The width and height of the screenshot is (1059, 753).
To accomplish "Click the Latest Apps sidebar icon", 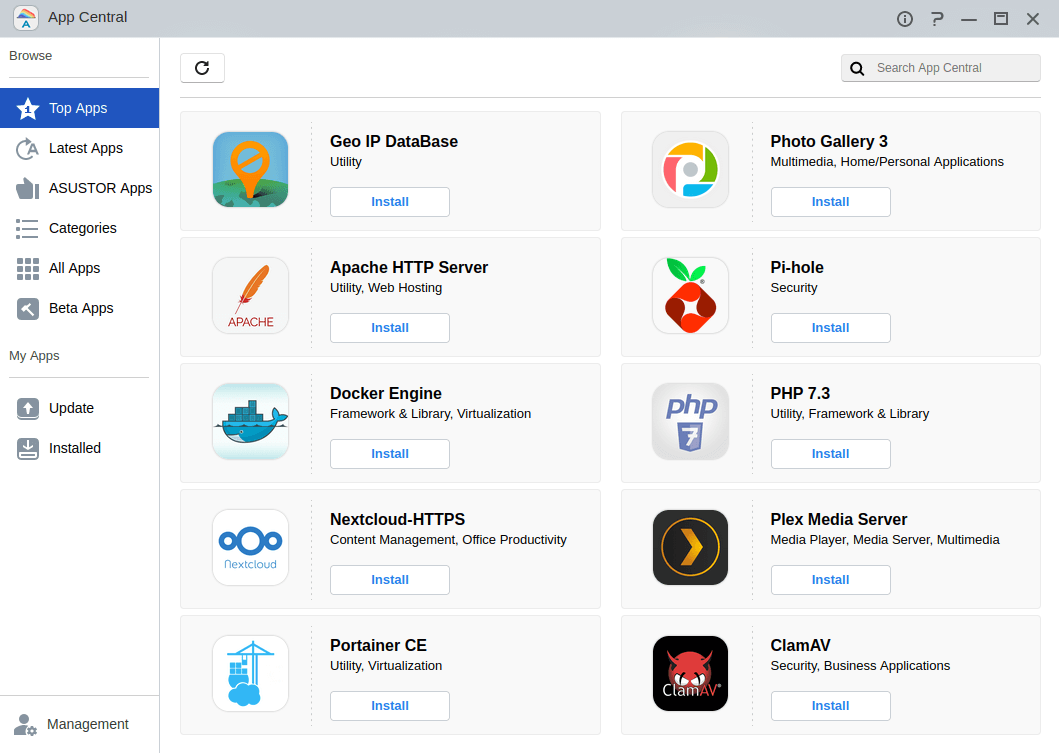I will 28,149.
